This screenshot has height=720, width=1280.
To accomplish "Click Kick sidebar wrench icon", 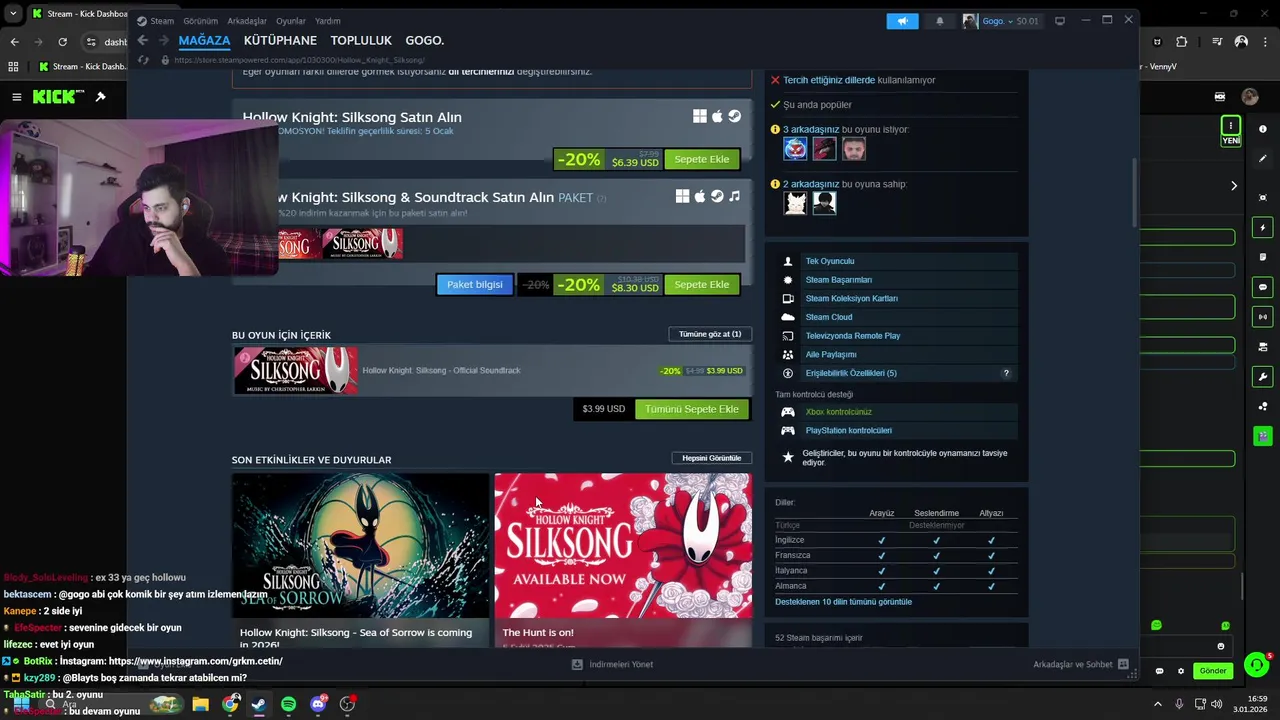I will [1263, 377].
